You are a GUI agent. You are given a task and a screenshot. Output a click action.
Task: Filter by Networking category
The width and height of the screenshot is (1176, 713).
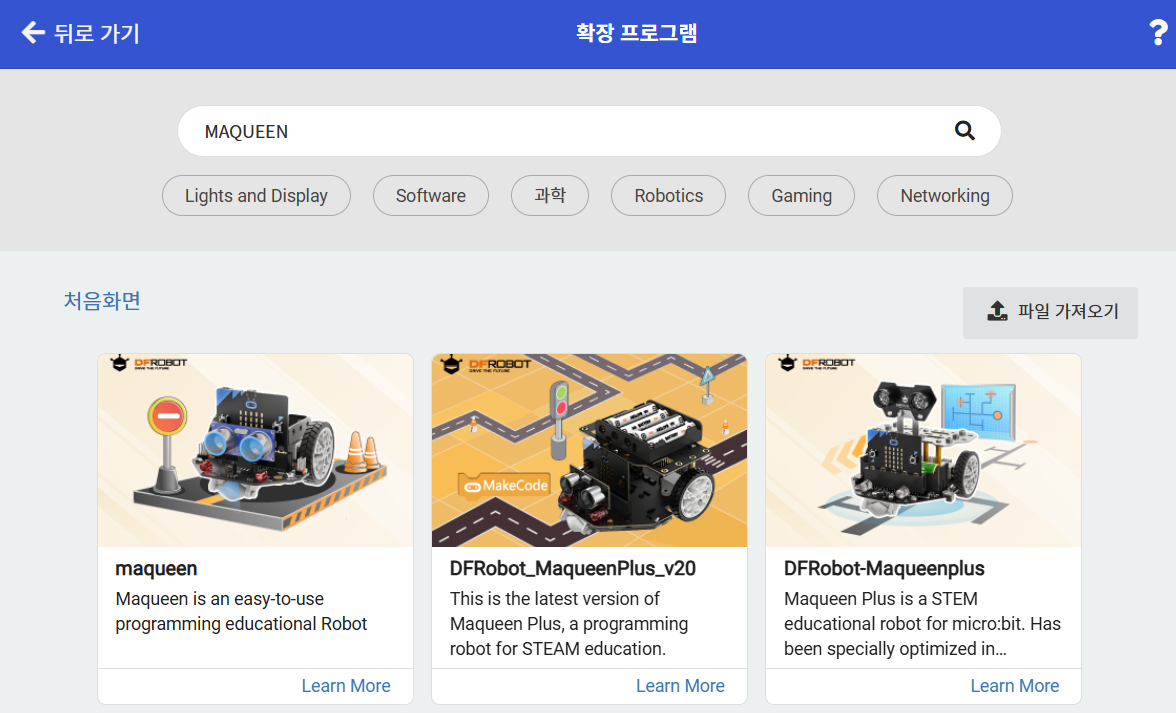(945, 196)
